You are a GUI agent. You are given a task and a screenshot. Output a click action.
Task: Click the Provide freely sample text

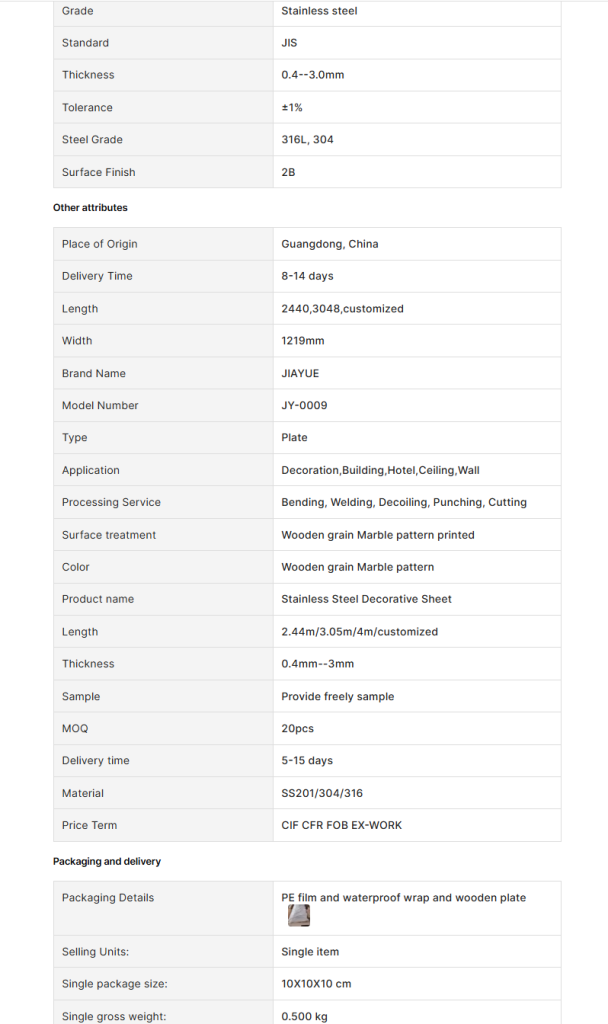[x=338, y=696]
